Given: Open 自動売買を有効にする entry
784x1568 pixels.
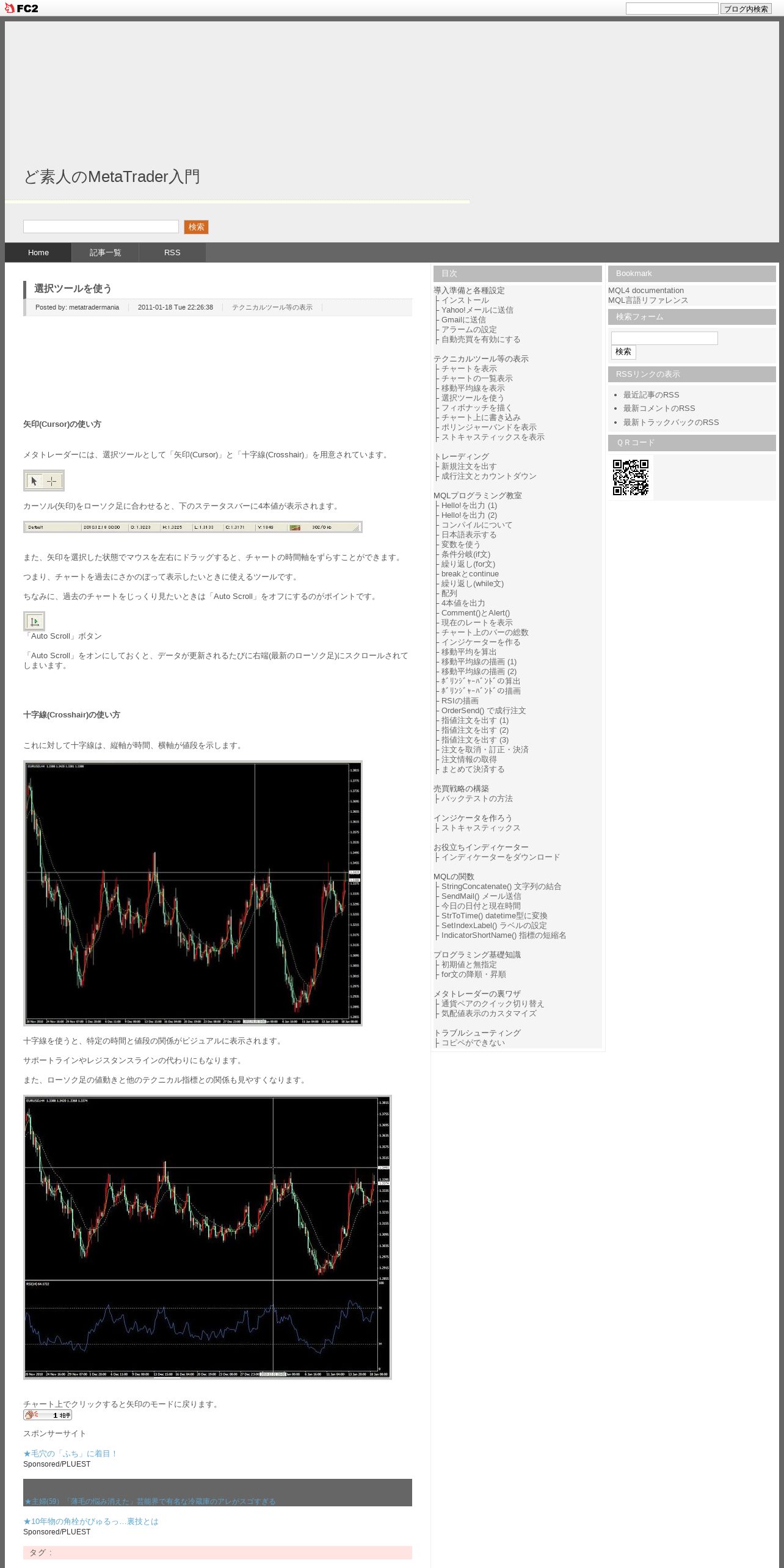Looking at the screenshot, I should [481, 339].
